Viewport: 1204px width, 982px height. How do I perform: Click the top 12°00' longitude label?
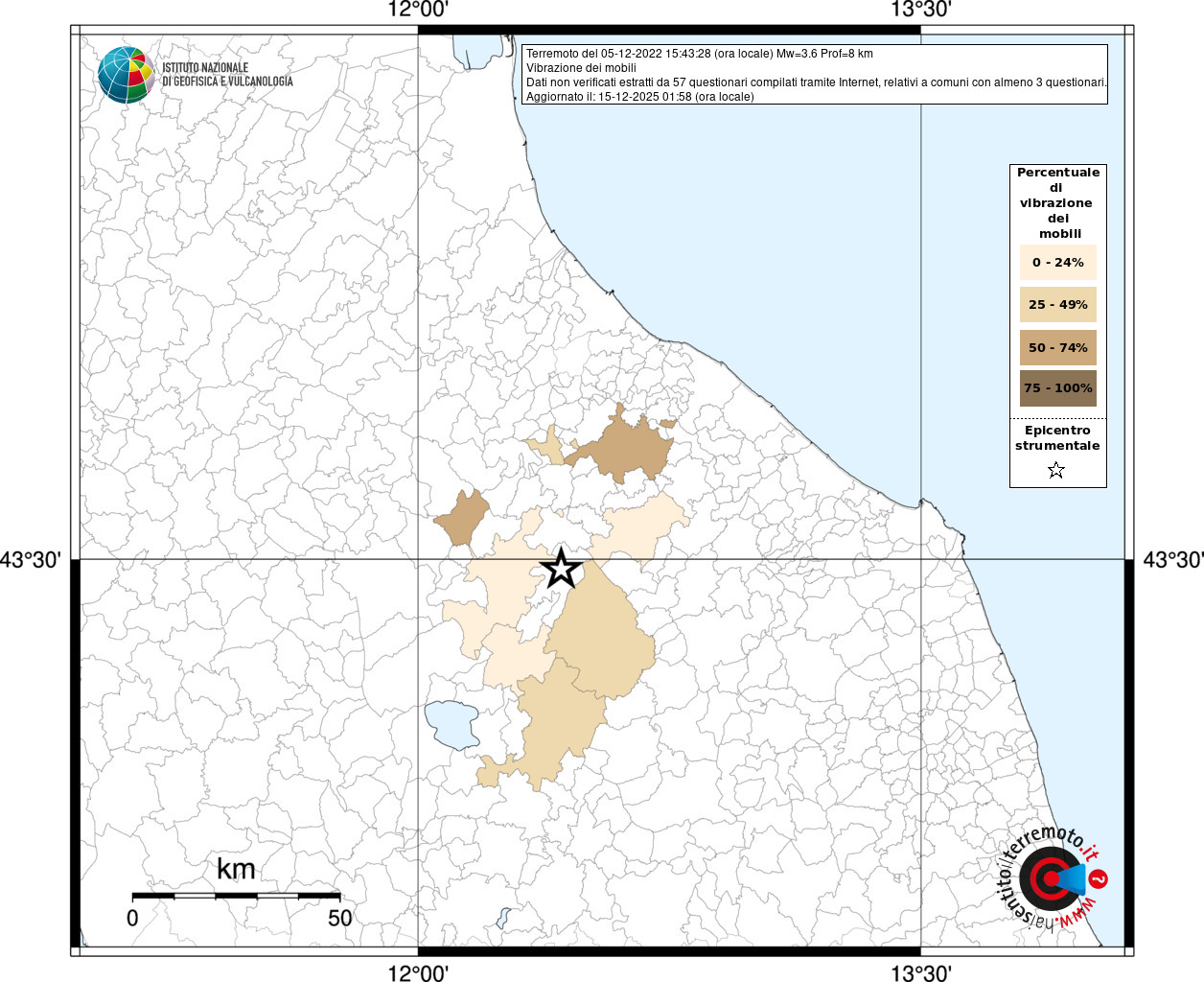tap(418, 10)
